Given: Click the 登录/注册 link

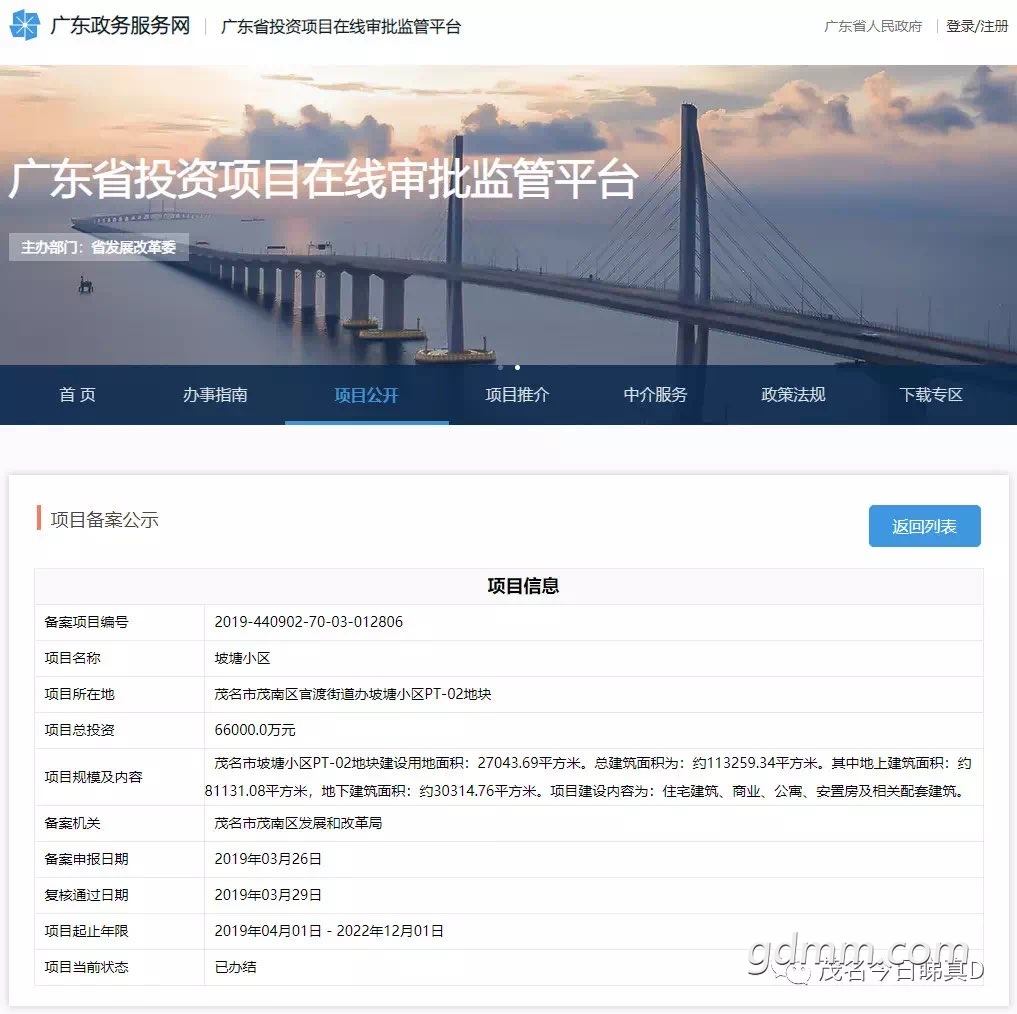Looking at the screenshot, I should click(x=977, y=27).
